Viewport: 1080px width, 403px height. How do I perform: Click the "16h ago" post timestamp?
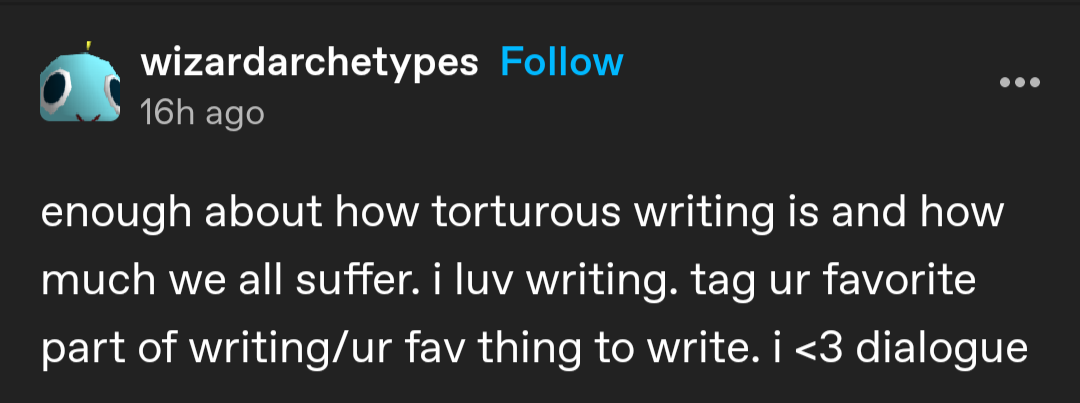pyautogui.click(x=203, y=113)
